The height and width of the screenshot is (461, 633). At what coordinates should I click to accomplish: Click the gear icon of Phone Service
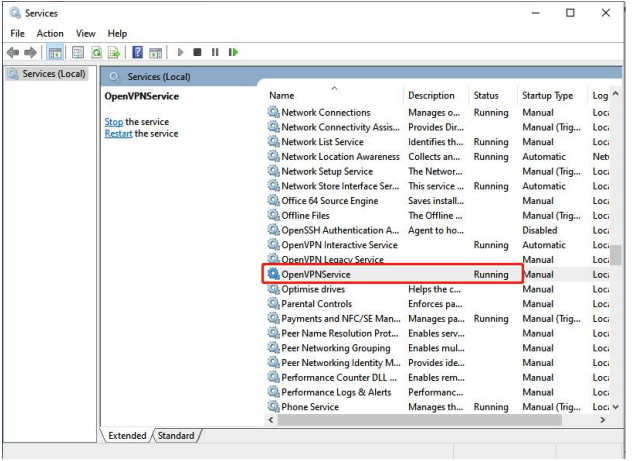pos(273,406)
